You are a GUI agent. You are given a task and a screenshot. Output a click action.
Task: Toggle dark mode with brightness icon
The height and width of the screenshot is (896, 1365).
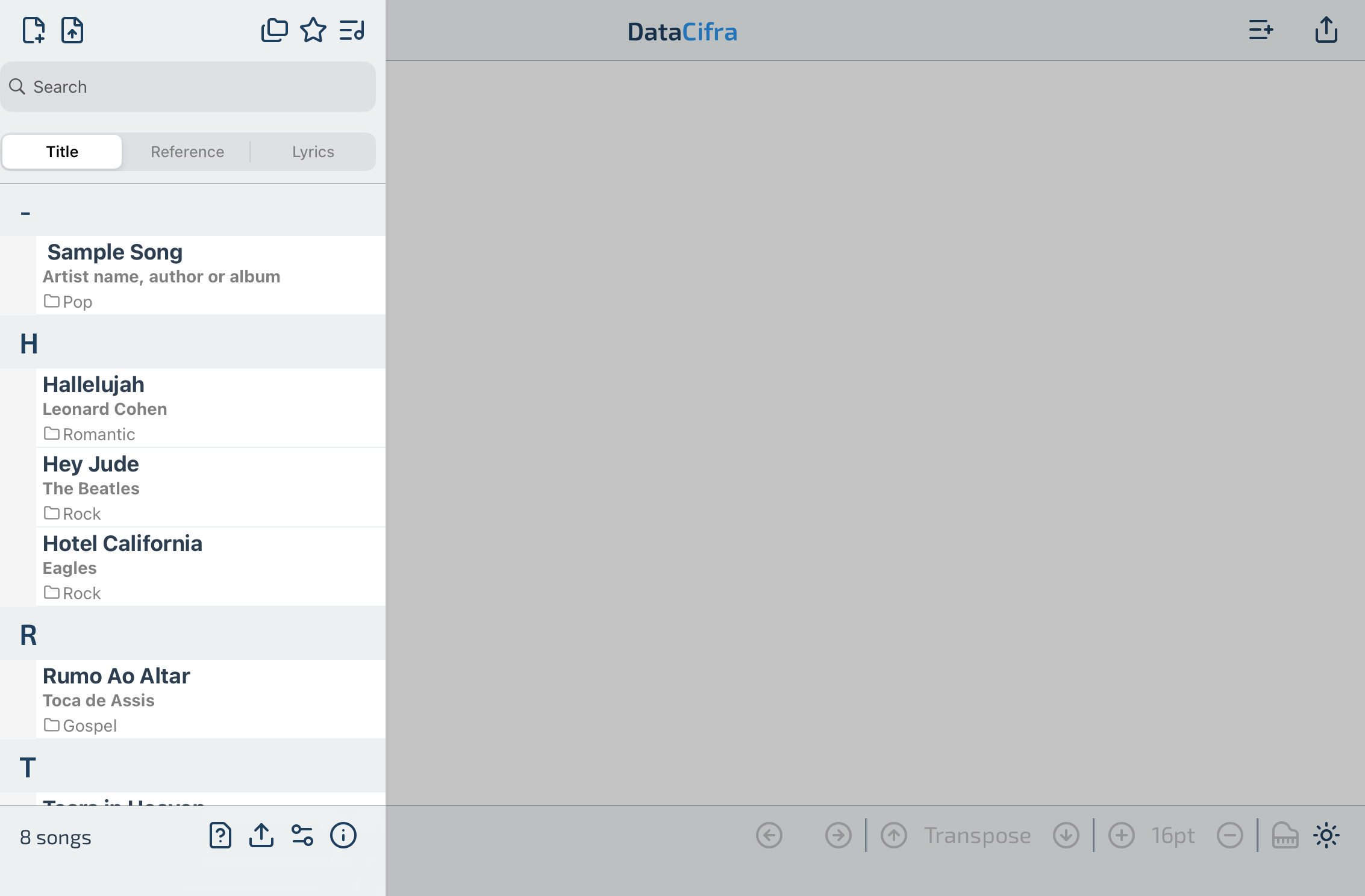click(1325, 836)
